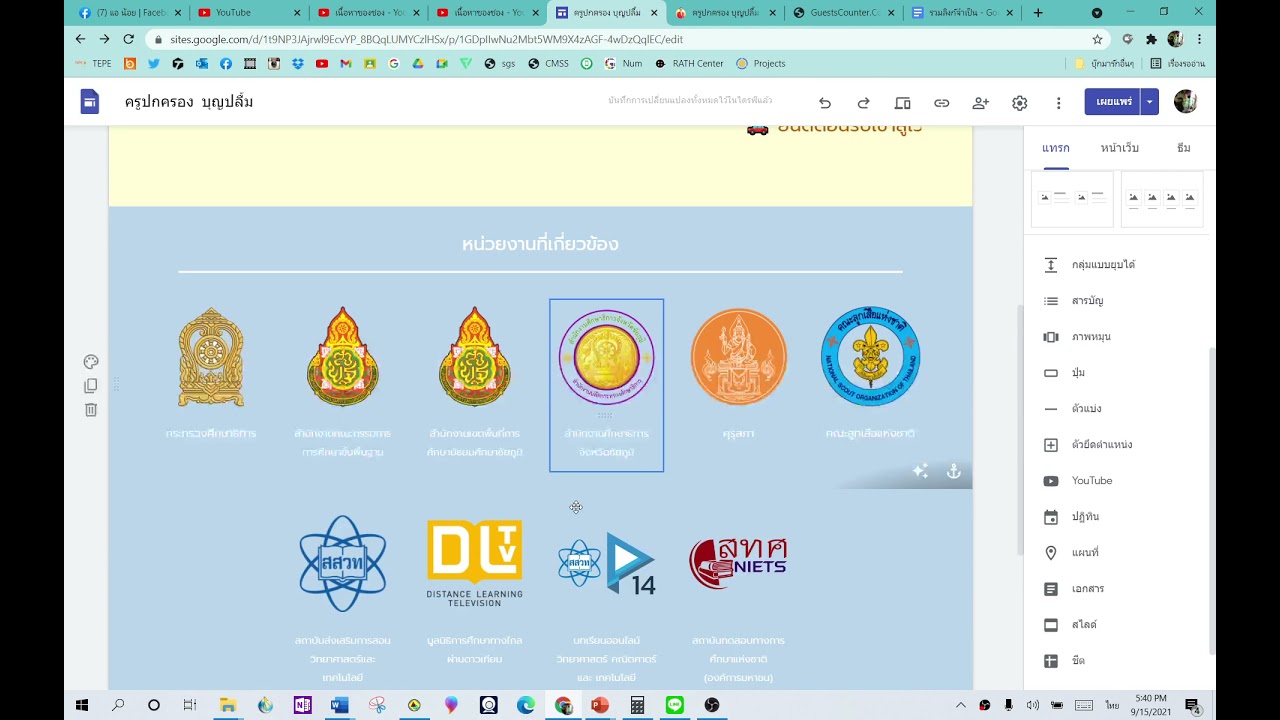Open the tab search dropdown in Chrome
This screenshot has height=720, width=1280.
(x=1097, y=13)
